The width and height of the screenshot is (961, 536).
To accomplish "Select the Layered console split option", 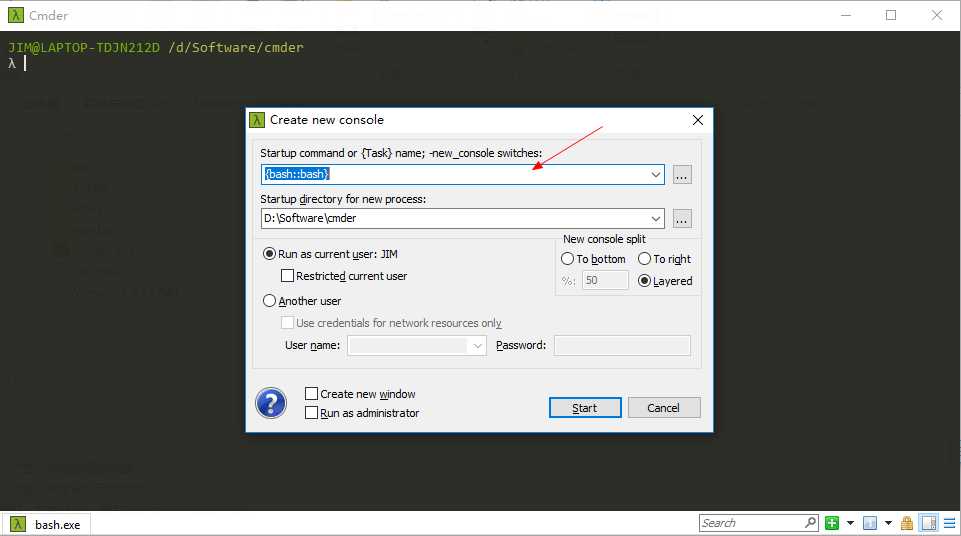I will pyautogui.click(x=665, y=281).
